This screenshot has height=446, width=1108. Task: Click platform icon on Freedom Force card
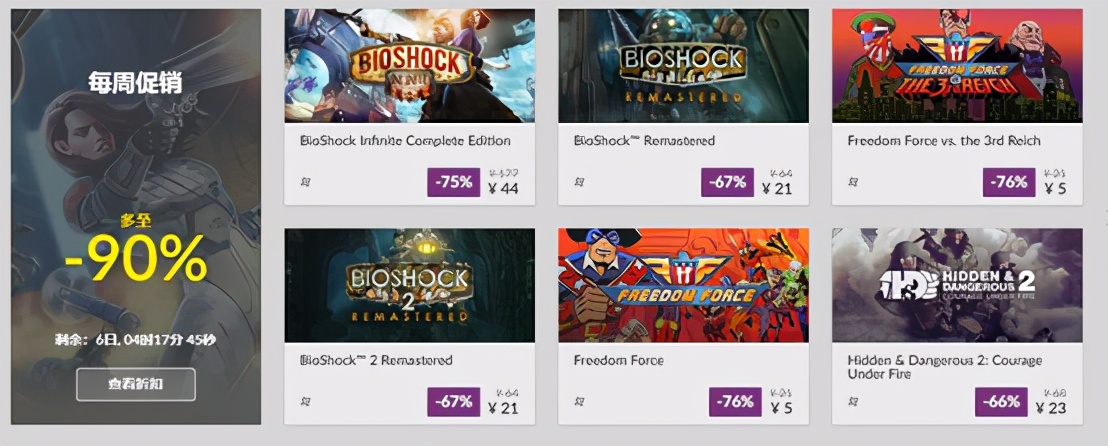pyautogui.click(x=579, y=402)
